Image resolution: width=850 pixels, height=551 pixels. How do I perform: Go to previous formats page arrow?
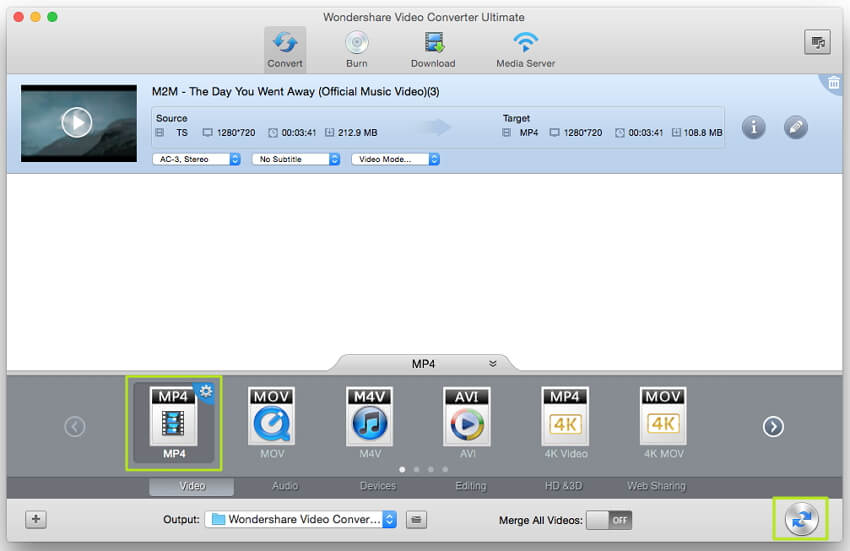75,426
